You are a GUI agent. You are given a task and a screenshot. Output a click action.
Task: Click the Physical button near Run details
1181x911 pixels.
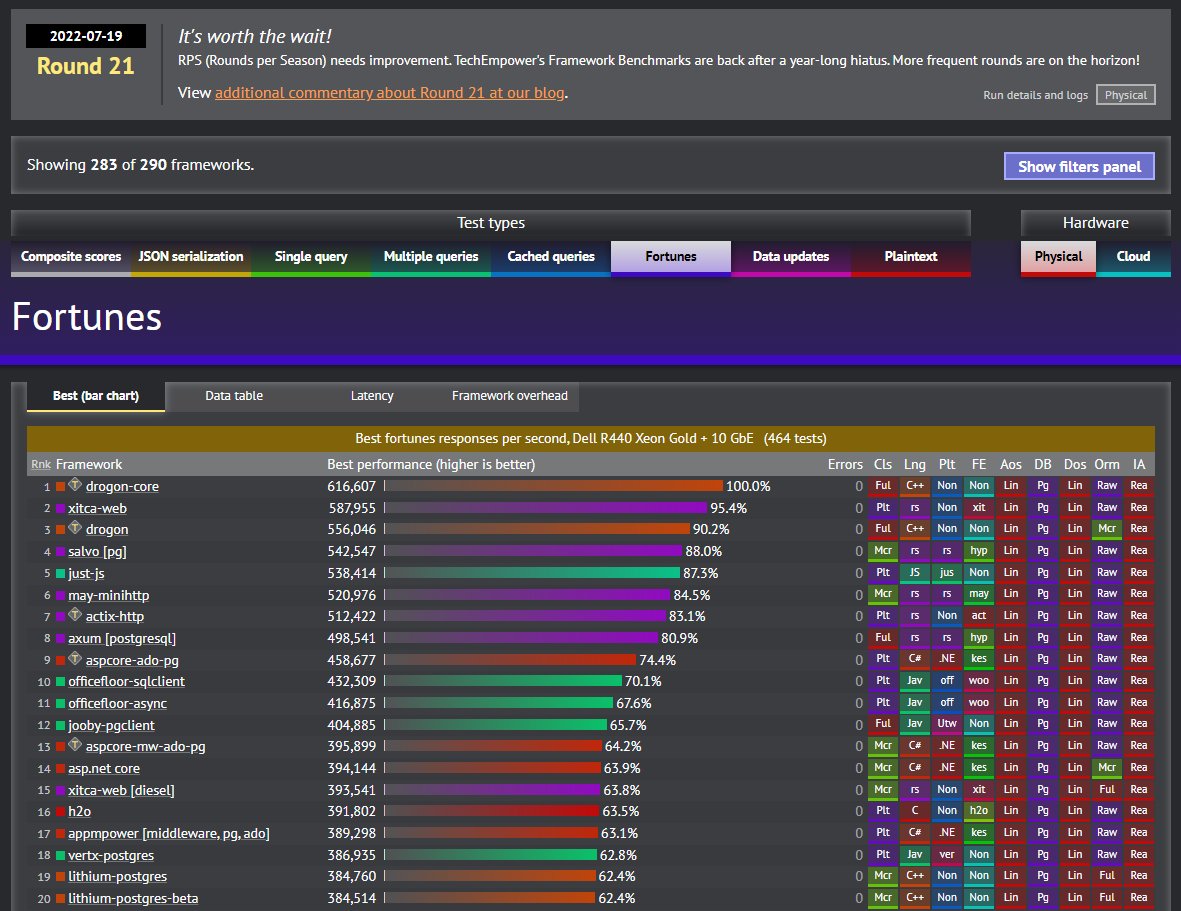pyautogui.click(x=1126, y=95)
